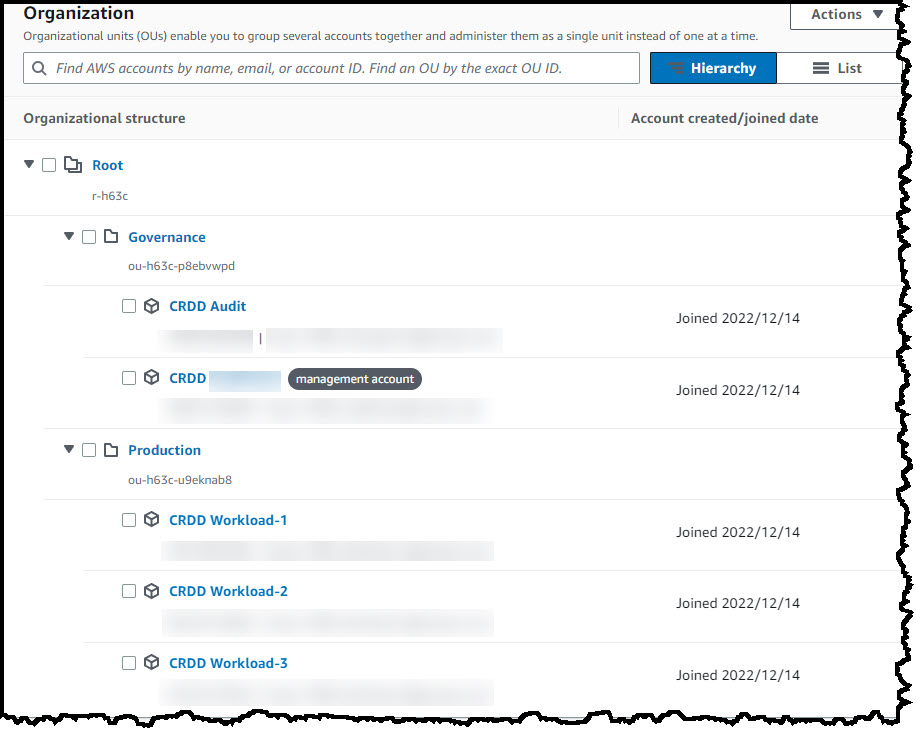The height and width of the screenshot is (730, 916).
Task: Click the Production OU folder icon
Action: [x=111, y=450]
